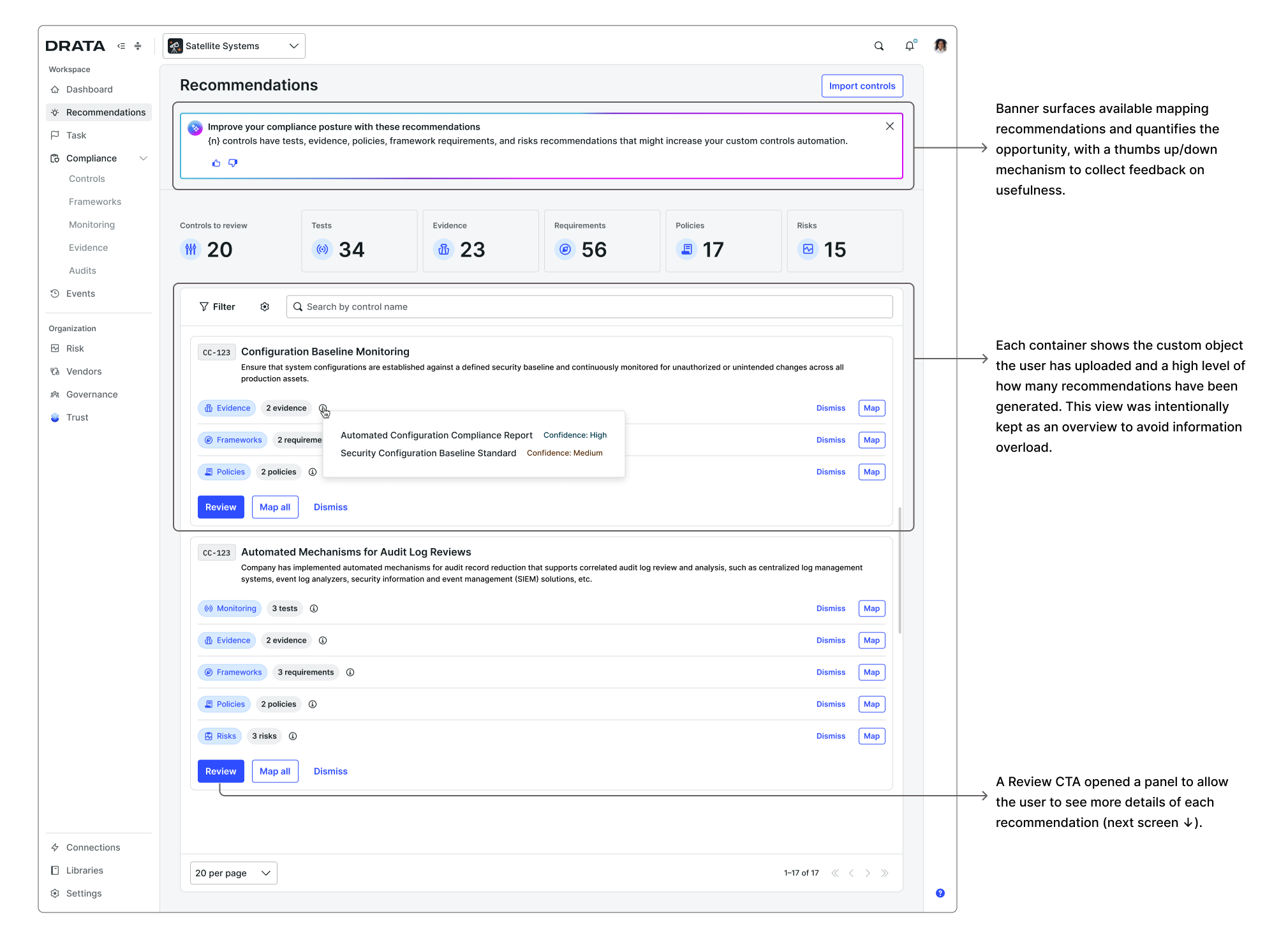Click info icon beside 2 evidence in Audit Log Reviews

(x=323, y=641)
